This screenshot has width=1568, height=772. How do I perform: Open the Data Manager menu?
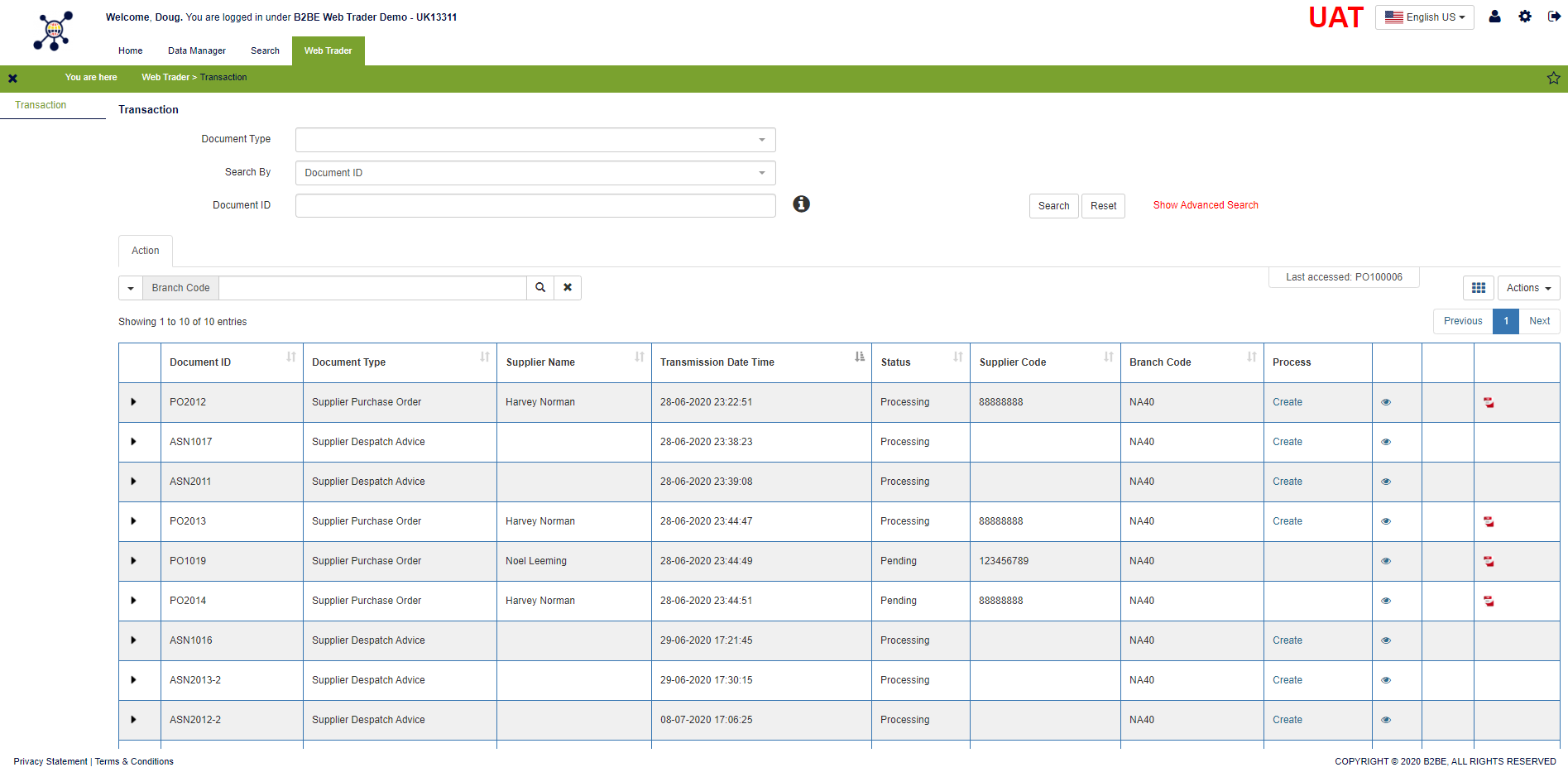pos(196,50)
